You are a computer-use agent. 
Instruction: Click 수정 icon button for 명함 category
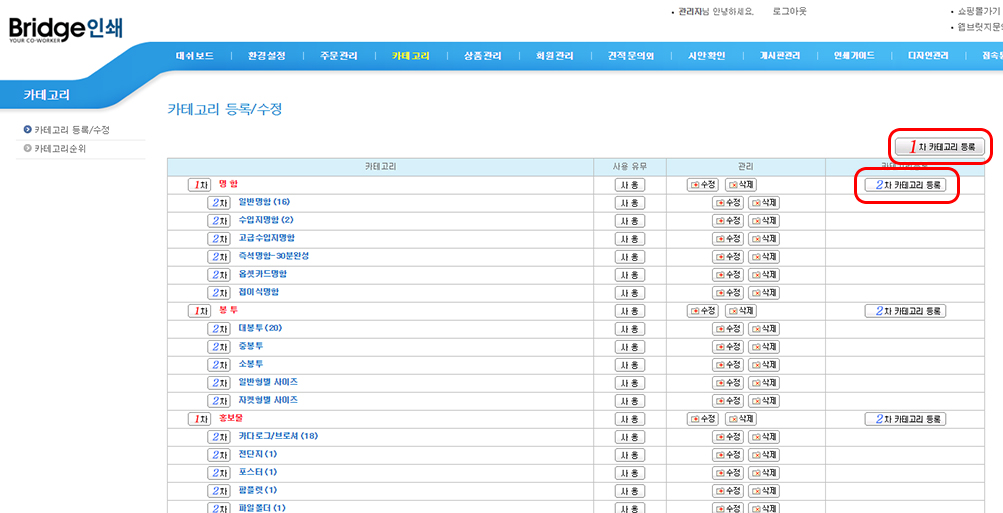703,185
